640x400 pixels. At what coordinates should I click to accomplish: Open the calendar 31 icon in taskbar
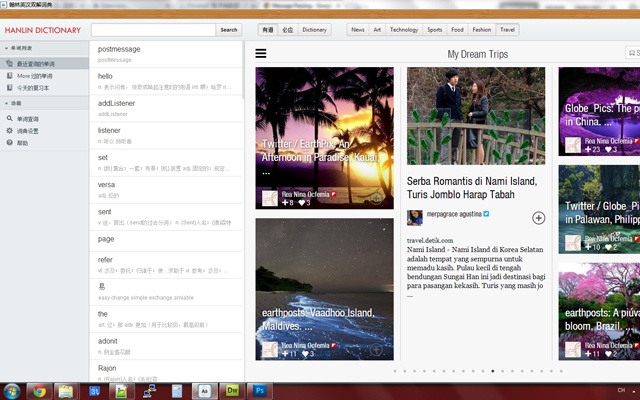[94, 391]
